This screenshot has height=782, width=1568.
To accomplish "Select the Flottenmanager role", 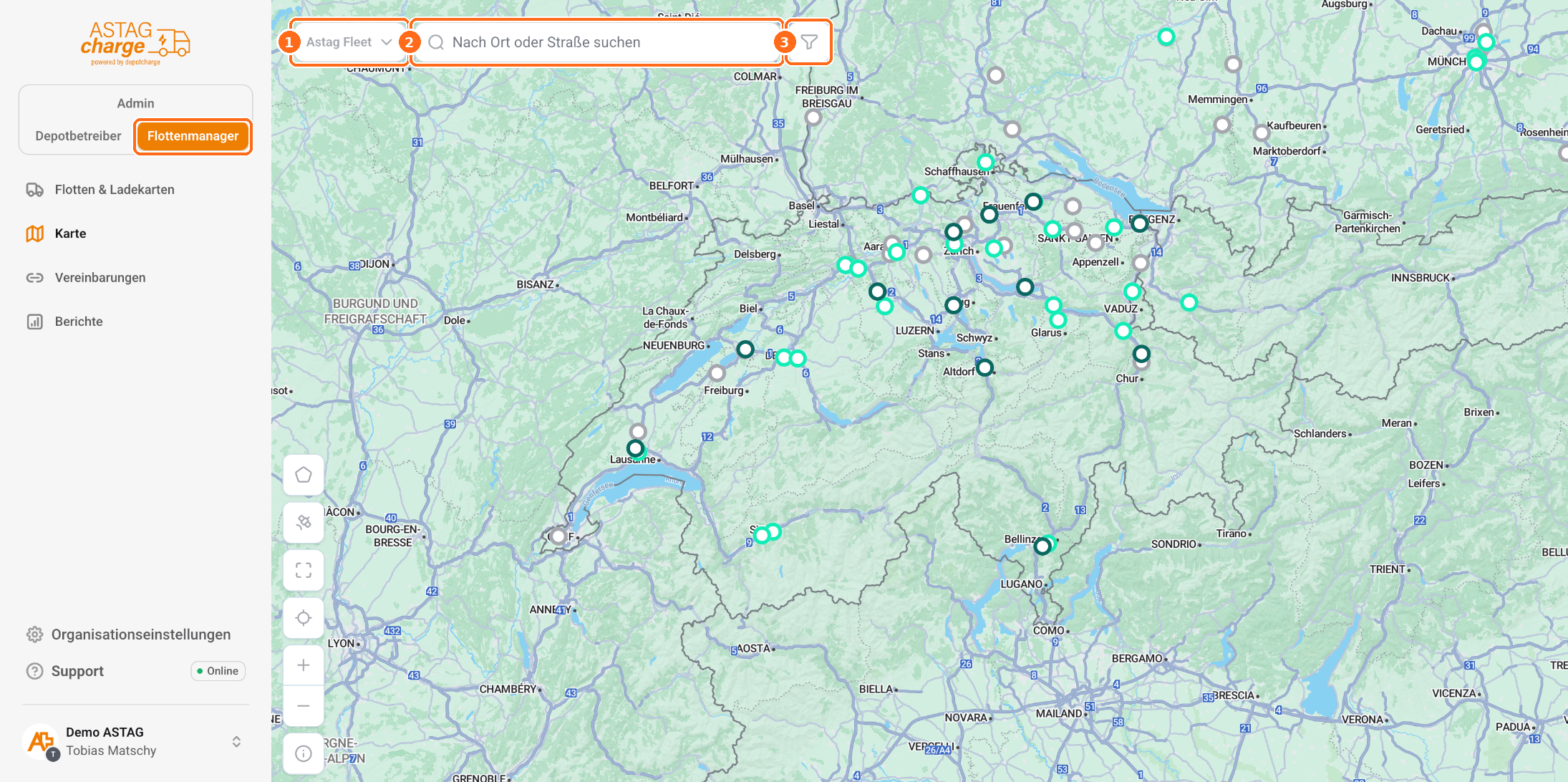I will pos(193,136).
